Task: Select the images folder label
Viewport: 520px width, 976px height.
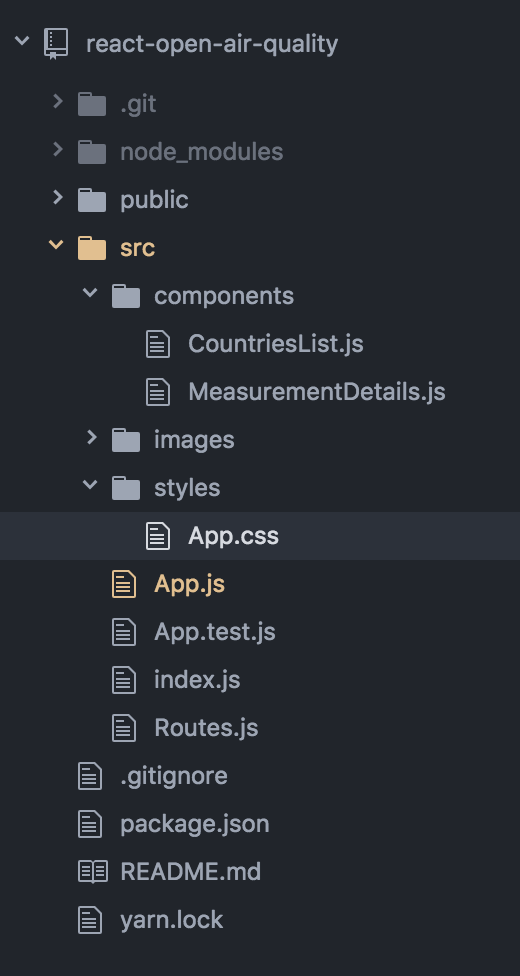Action: (194, 440)
